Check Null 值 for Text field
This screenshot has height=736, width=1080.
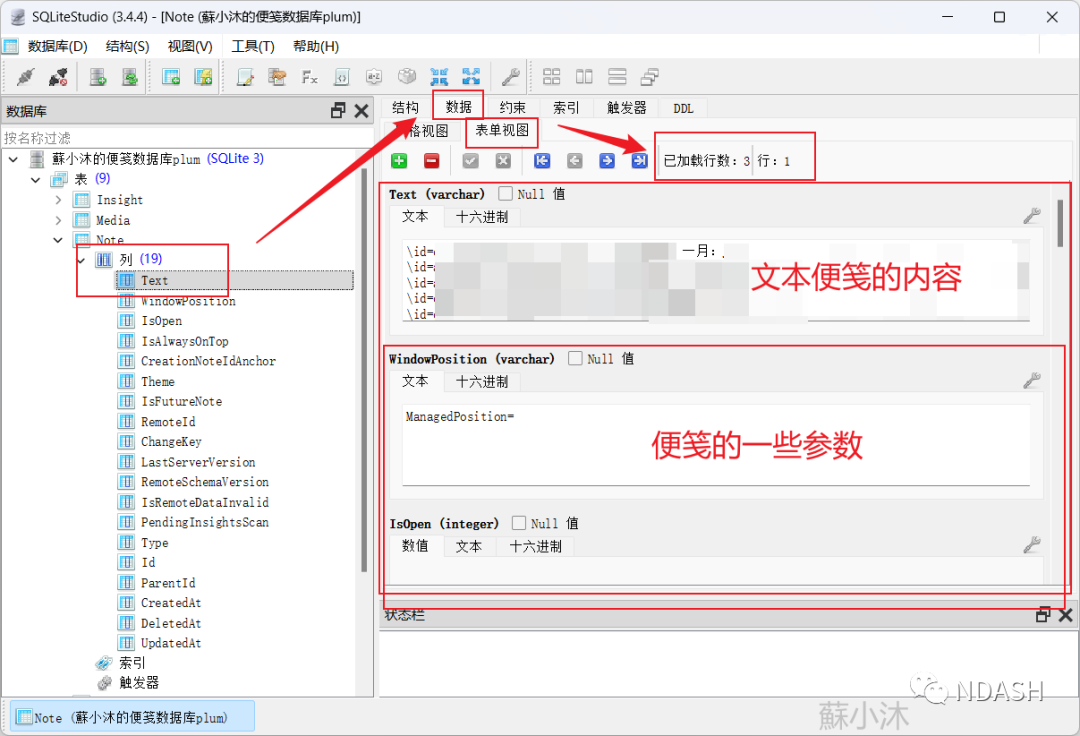point(506,193)
